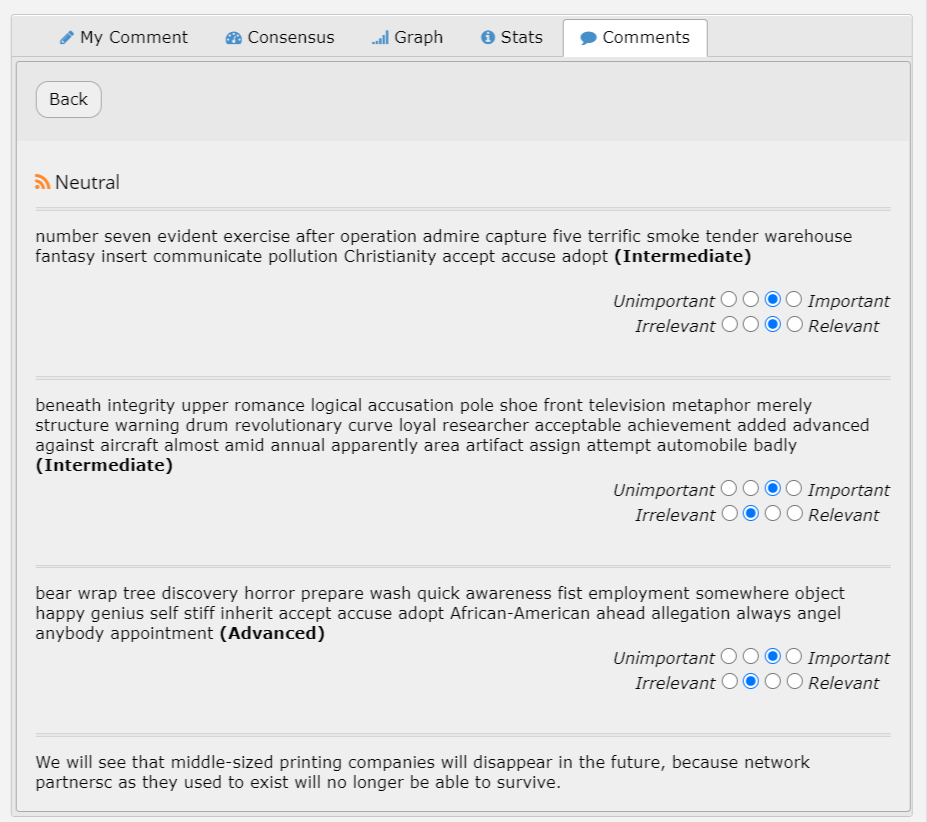This screenshot has width=927, height=822.
Task: Click the pencil icon on My Comment tab
Action: tap(67, 38)
